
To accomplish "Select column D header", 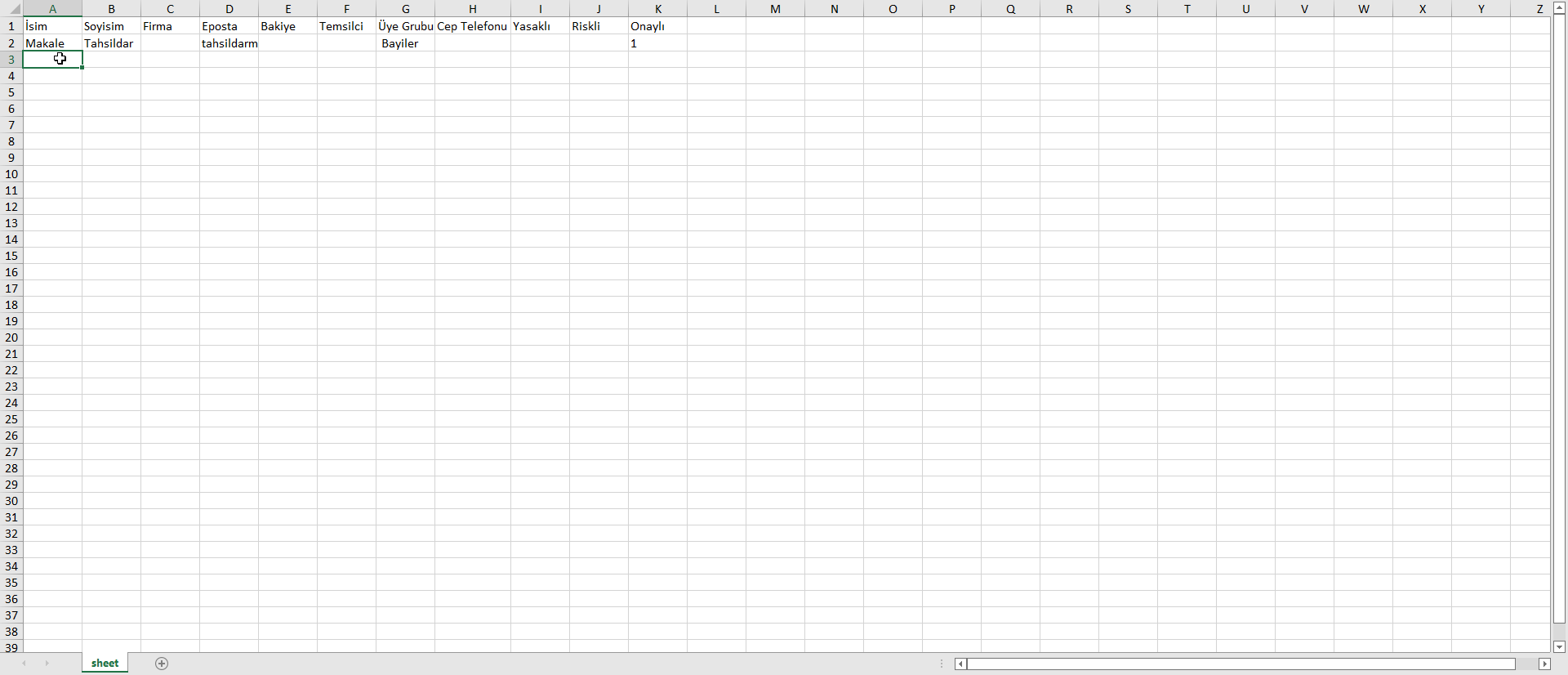I will (229, 9).
